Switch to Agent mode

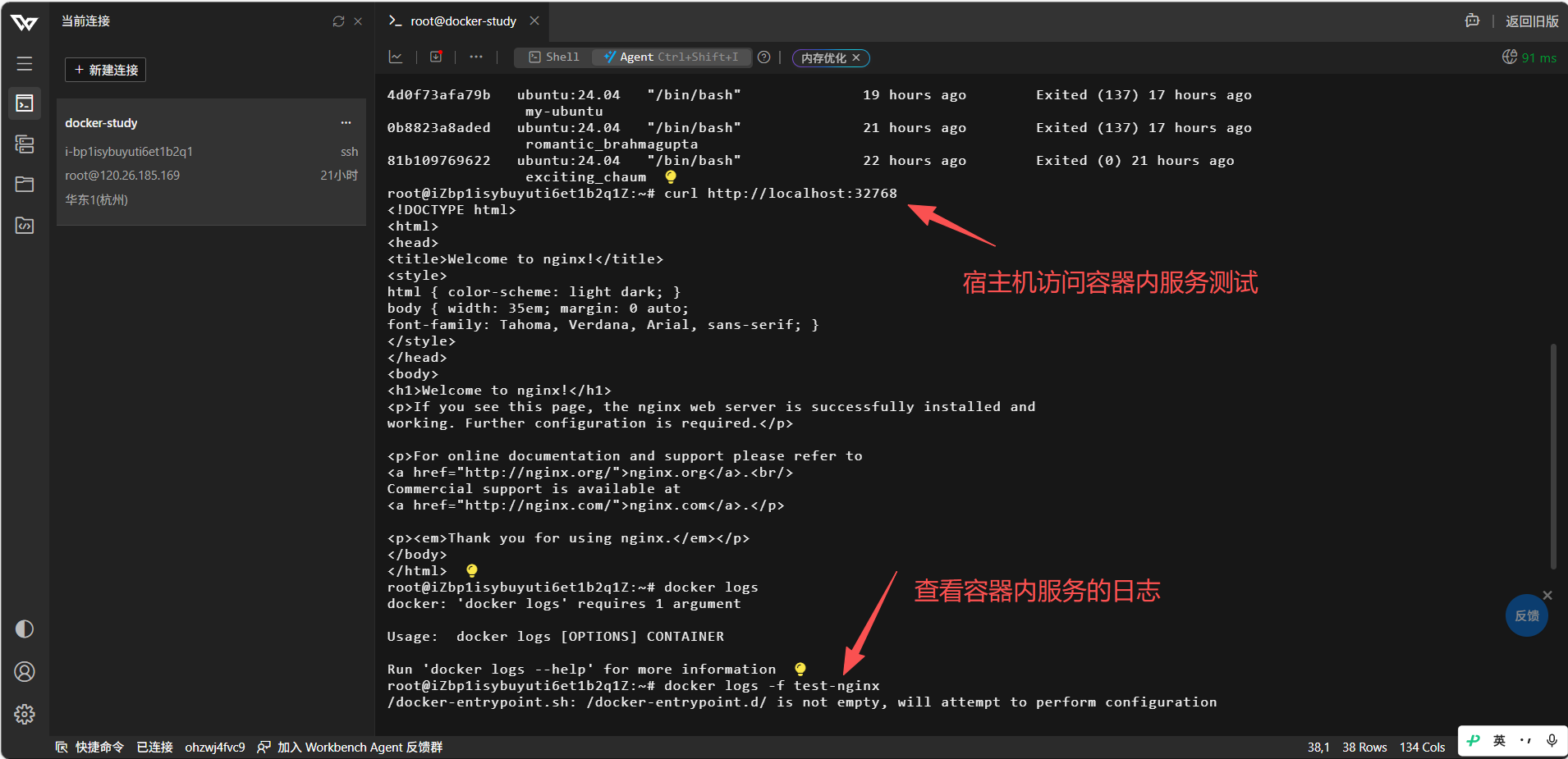671,57
